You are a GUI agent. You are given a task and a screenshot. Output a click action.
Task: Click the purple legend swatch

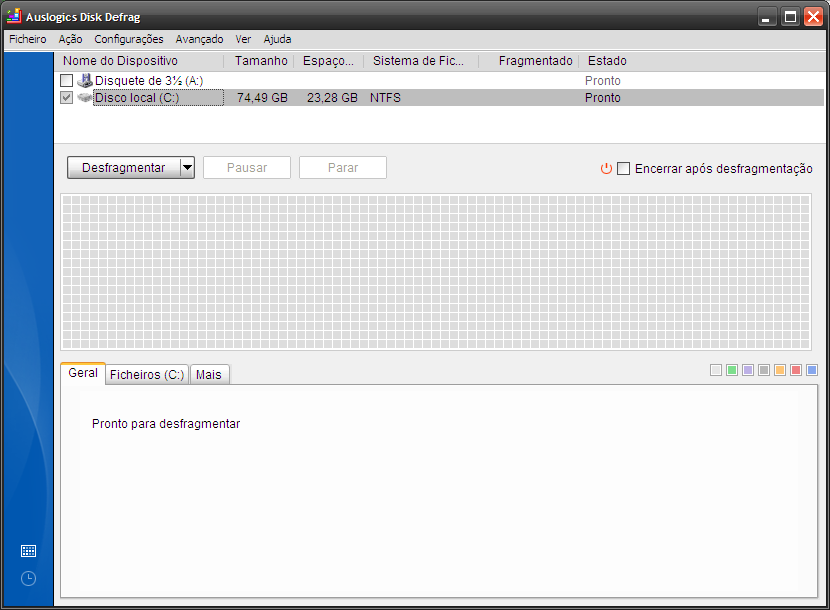747,370
